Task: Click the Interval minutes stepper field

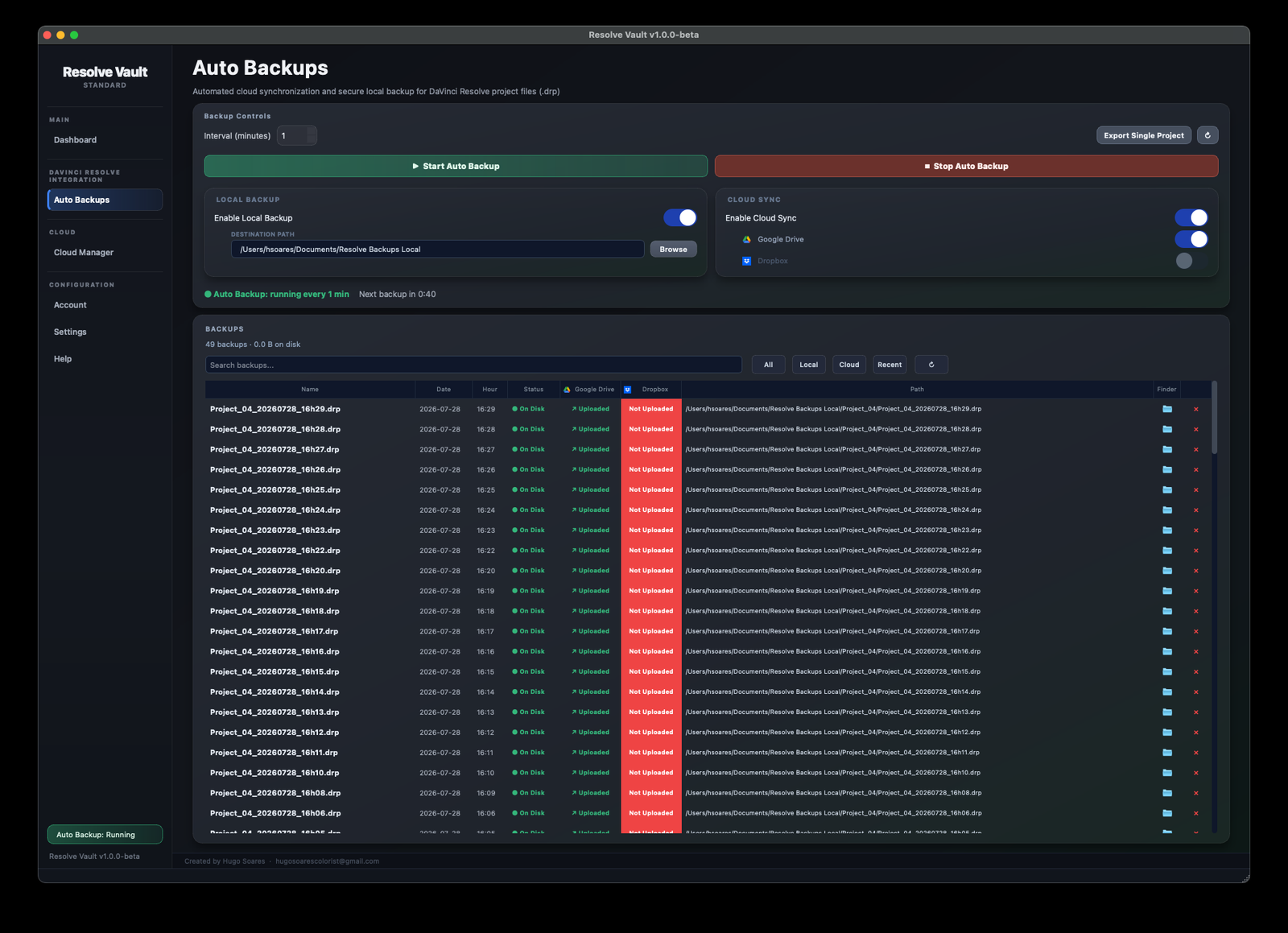Action: click(297, 135)
